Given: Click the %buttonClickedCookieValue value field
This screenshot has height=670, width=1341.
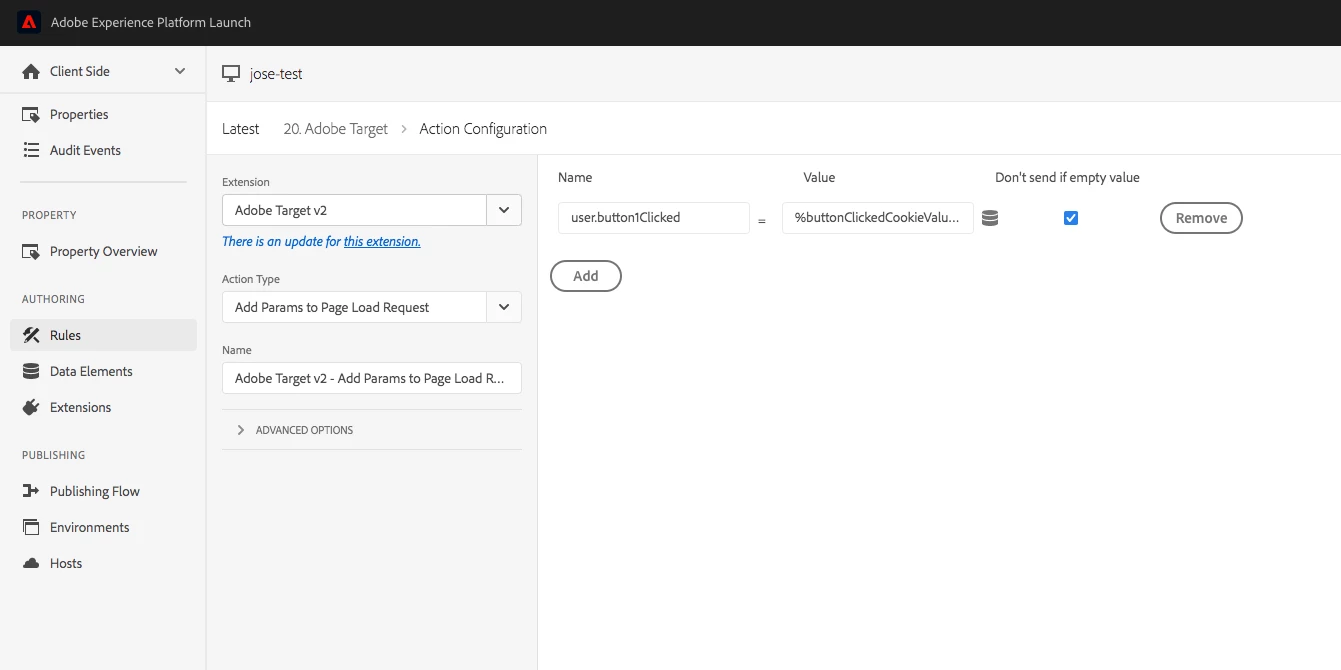Looking at the screenshot, I should tap(878, 218).
